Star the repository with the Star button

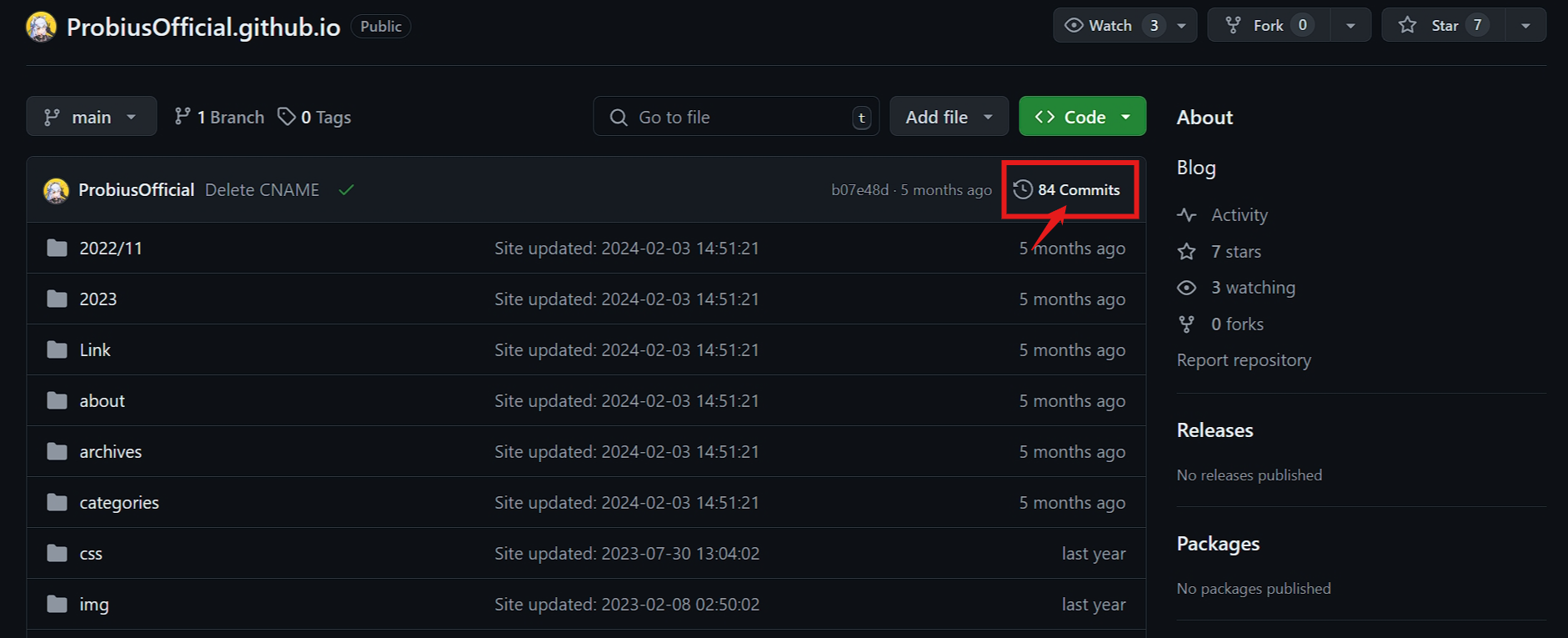click(x=1444, y=26)
